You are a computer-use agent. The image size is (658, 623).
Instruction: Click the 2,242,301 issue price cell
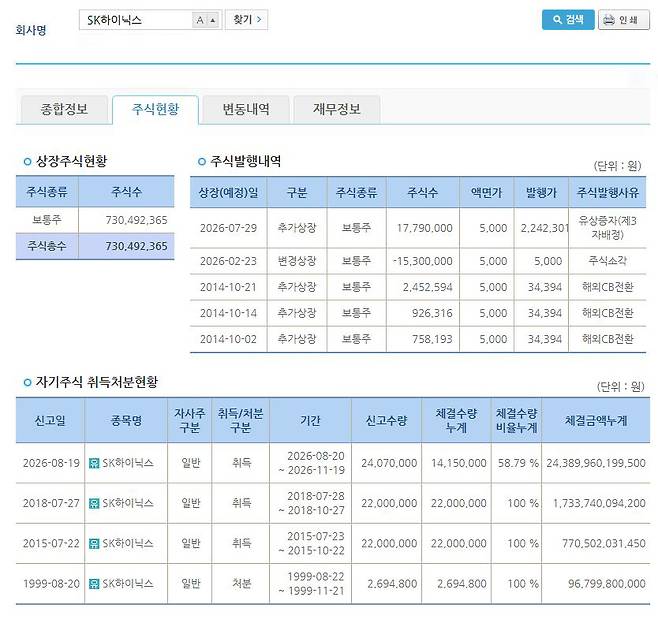point(541,228)
